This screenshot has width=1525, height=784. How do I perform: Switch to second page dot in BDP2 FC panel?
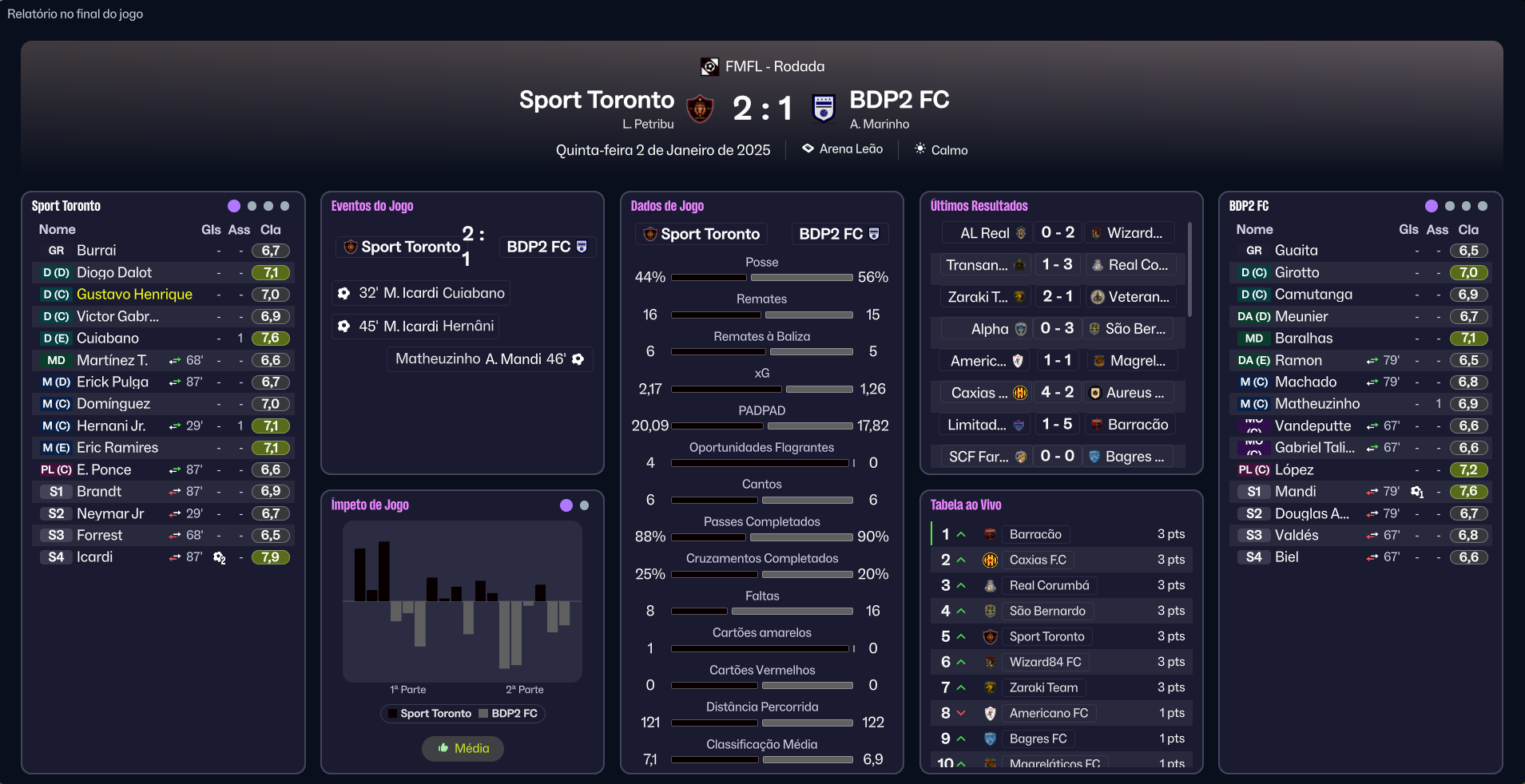pos(1450,206)
